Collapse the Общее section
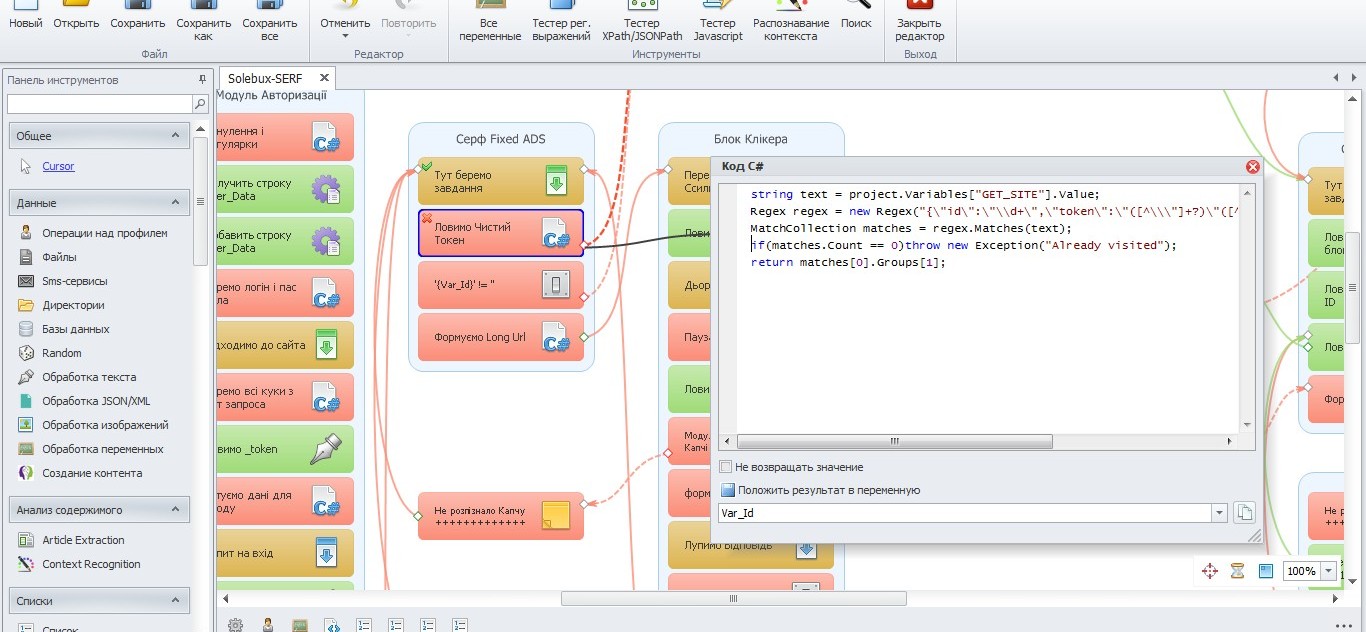This screenshot has height=632, width=1366. [x=175, y=135]
